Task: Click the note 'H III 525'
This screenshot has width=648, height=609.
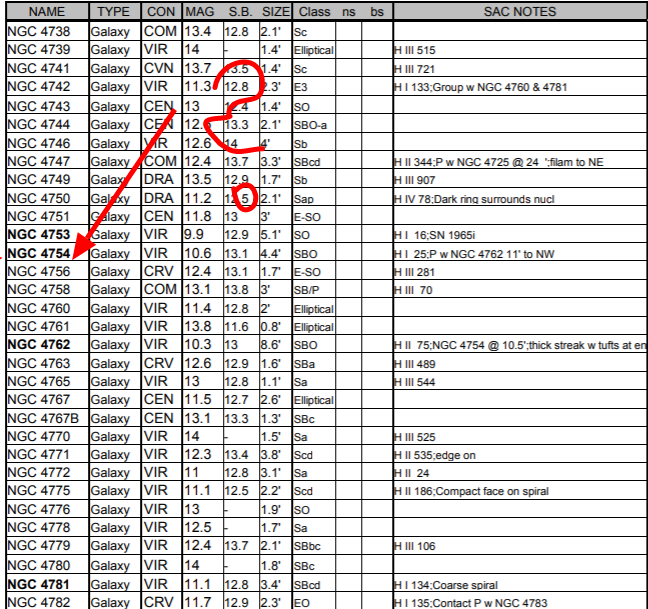Action: [415, 437]
